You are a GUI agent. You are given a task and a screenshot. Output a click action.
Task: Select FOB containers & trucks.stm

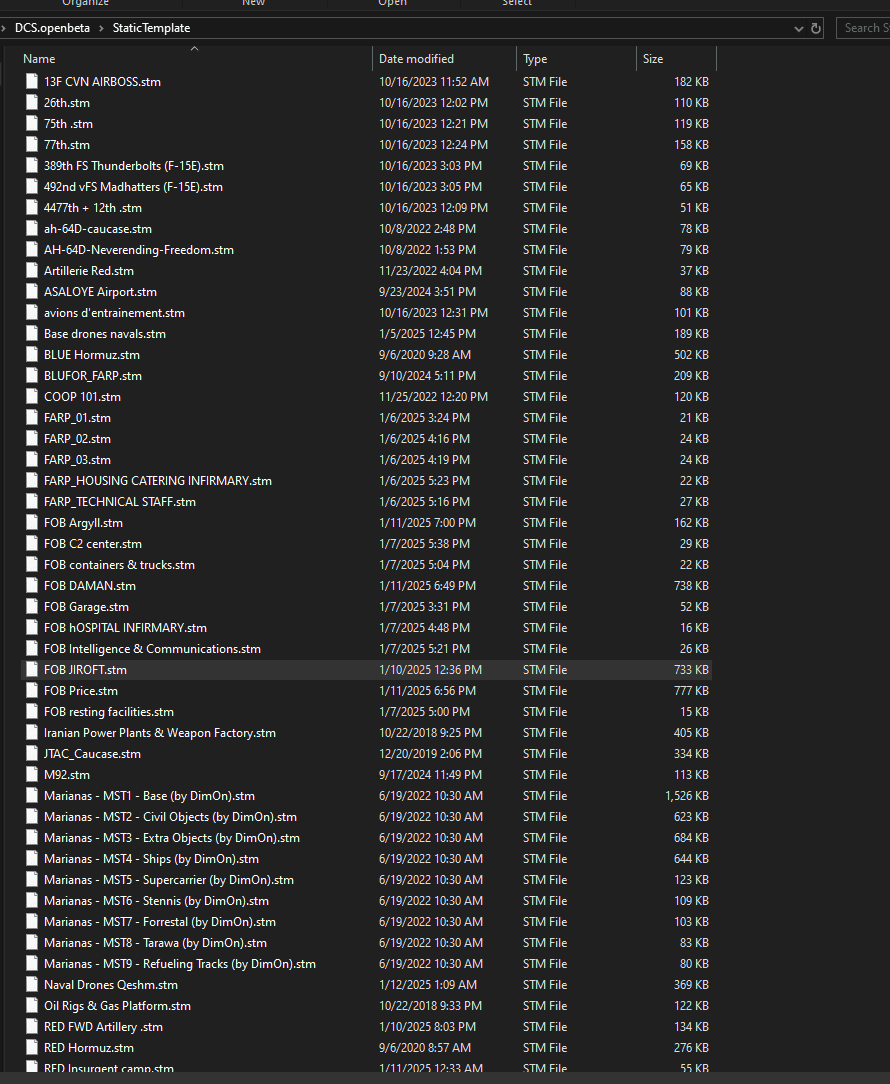[x=120, y=564]
